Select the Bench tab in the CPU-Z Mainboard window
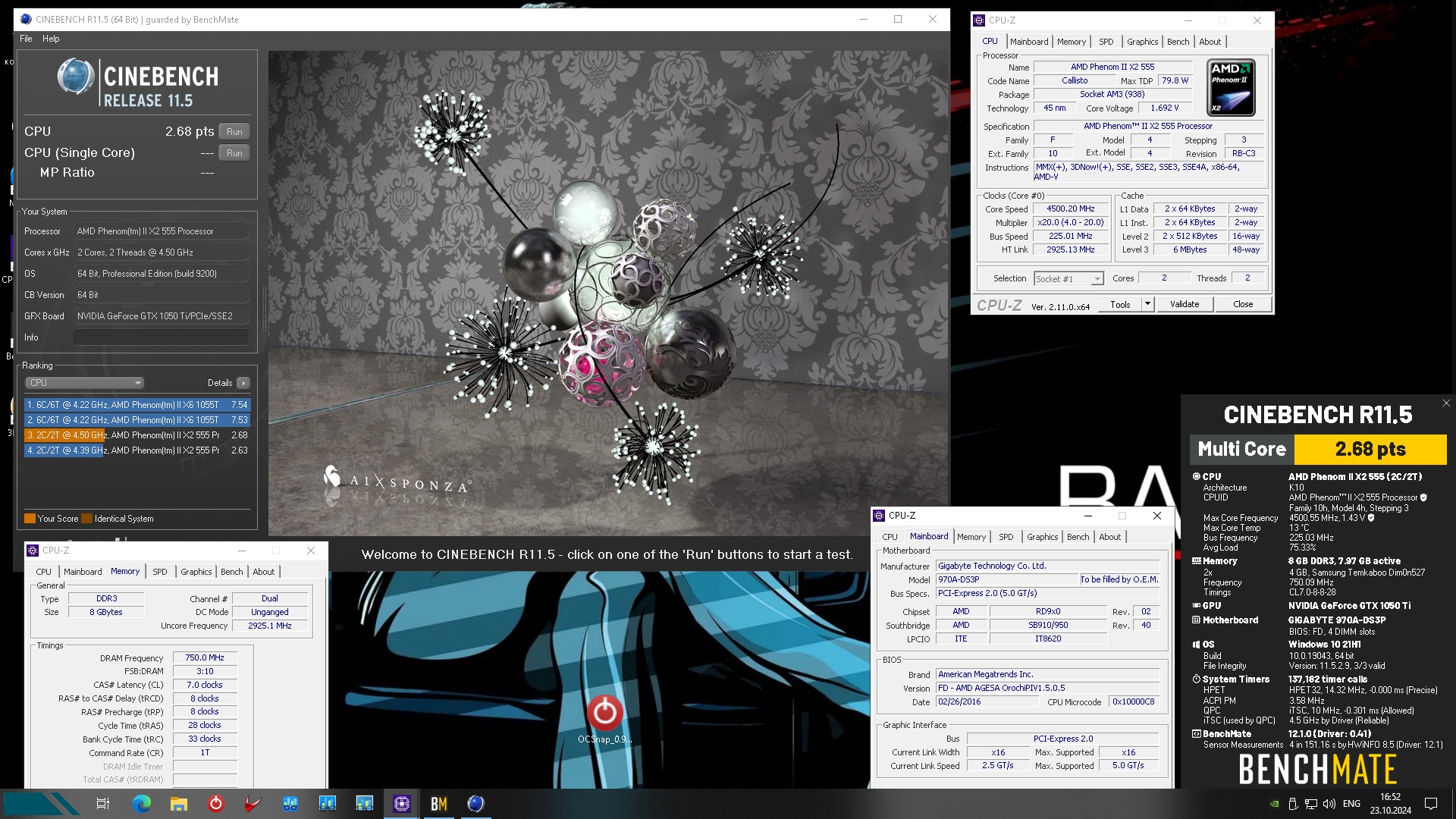This screenshot has width=1456, height=819. click(x=1078, y=537)
